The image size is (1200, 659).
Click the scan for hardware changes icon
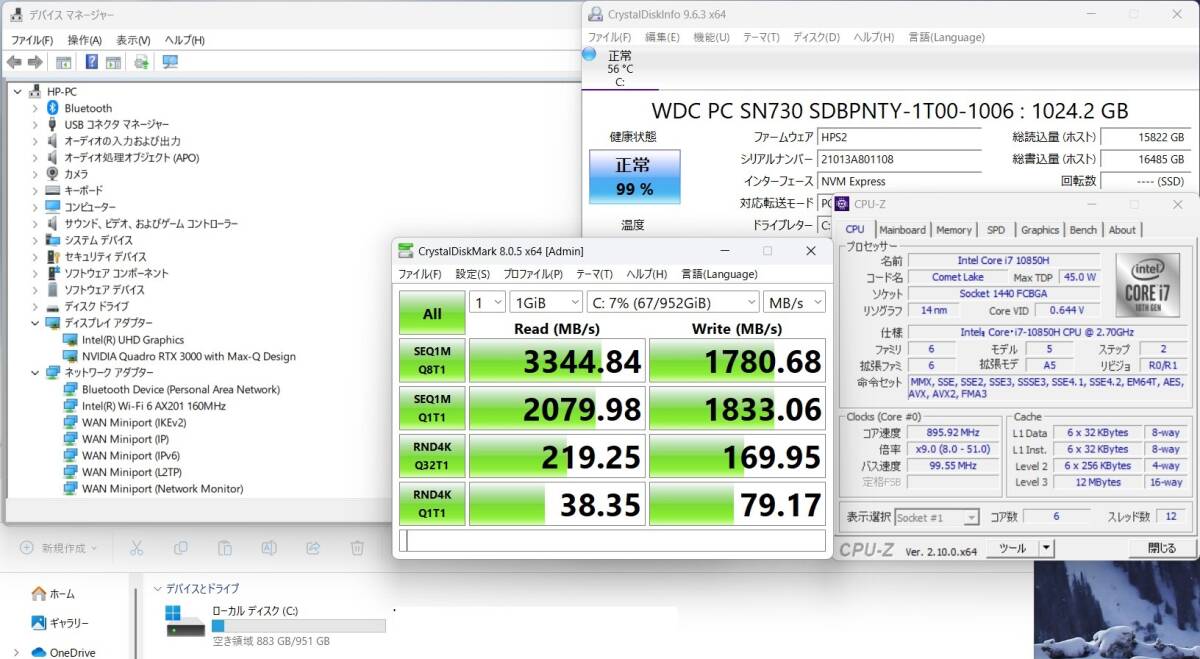point(170,62)
